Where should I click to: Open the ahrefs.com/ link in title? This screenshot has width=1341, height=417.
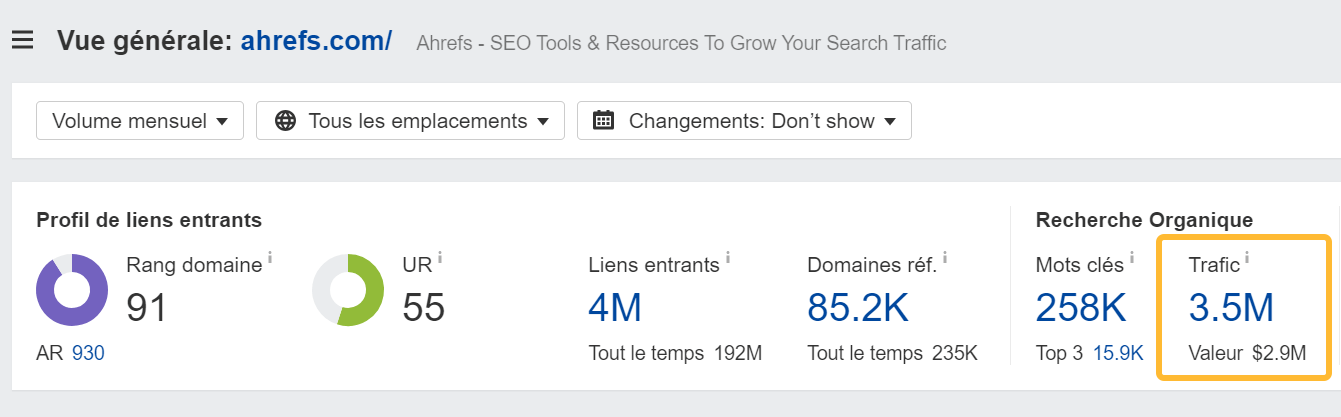coord(316,41)
